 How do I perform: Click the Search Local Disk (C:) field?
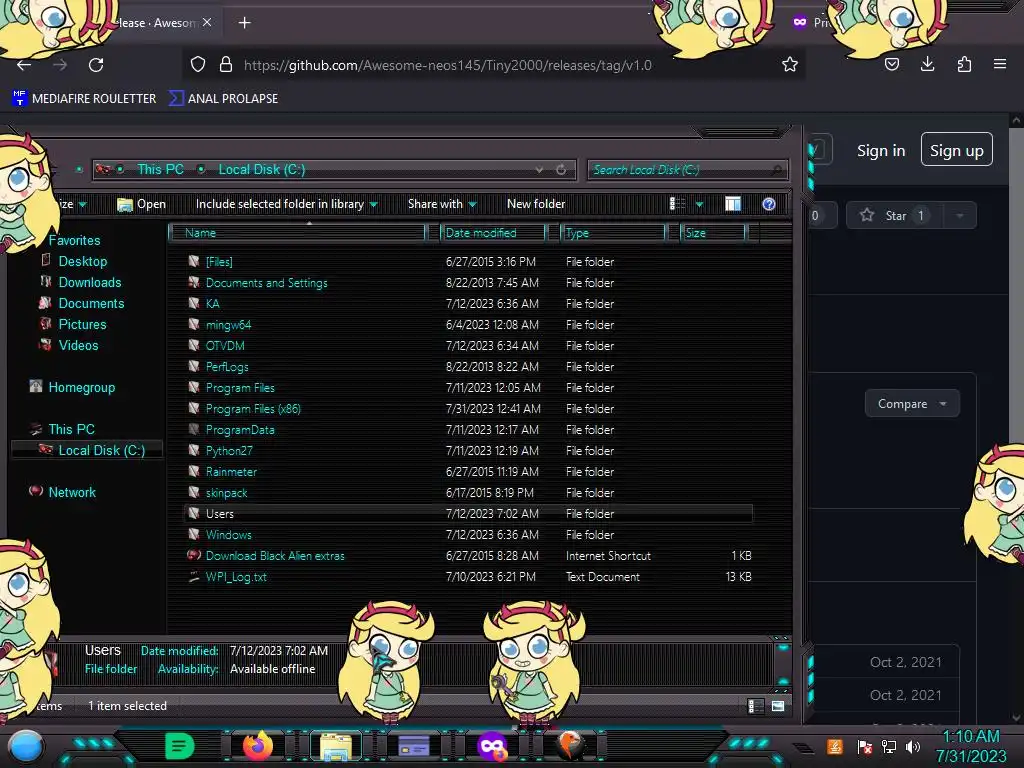click(687, 170)
